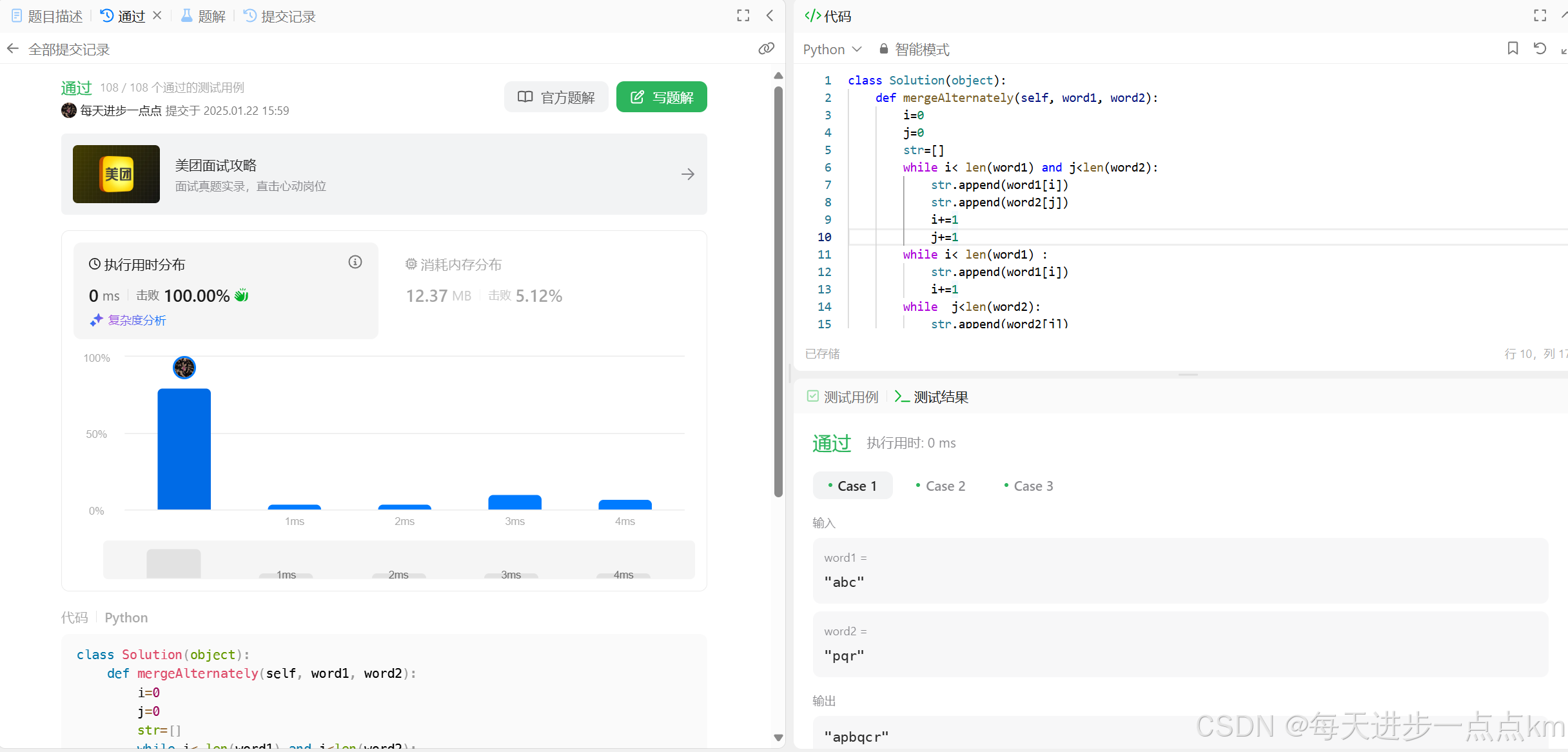Viewport: 1568px width, 752px height.
Task: Click the 写题解 green button
Action: tap(661, 97)
